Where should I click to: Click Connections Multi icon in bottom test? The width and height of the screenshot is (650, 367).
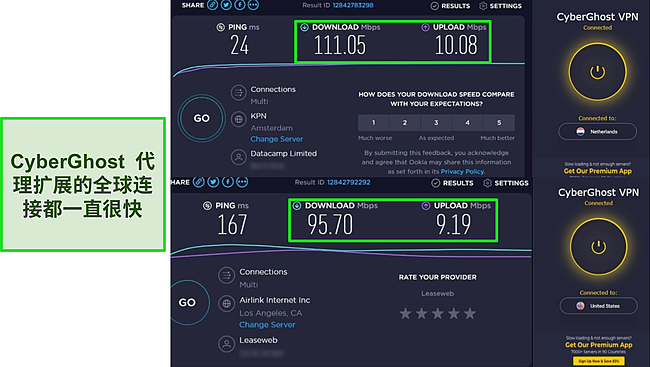(226, 275)
